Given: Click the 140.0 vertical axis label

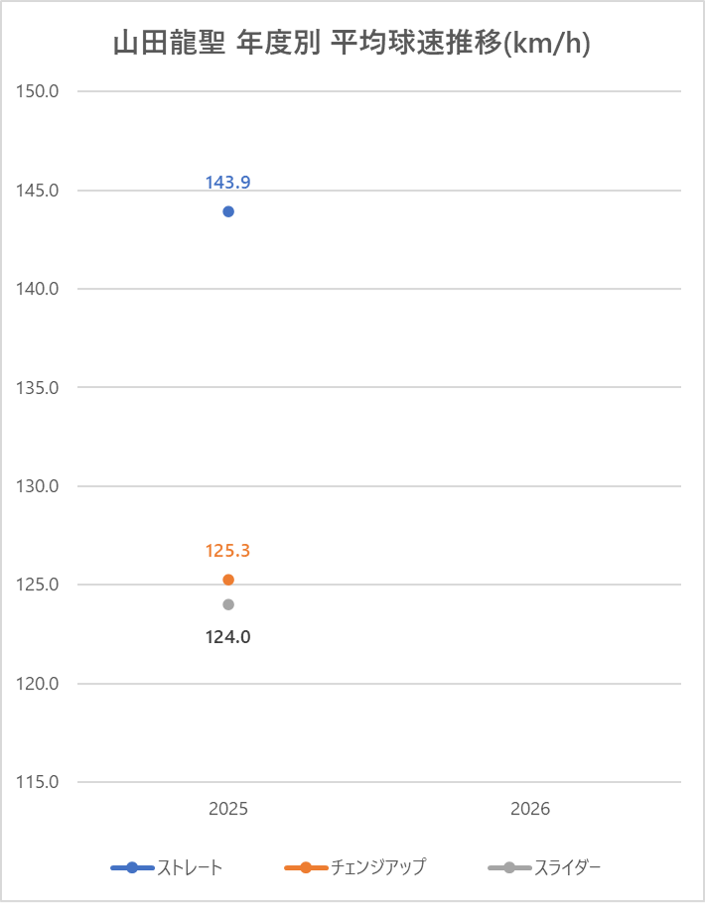Looking at the screenshot, I should click(40, 289).
